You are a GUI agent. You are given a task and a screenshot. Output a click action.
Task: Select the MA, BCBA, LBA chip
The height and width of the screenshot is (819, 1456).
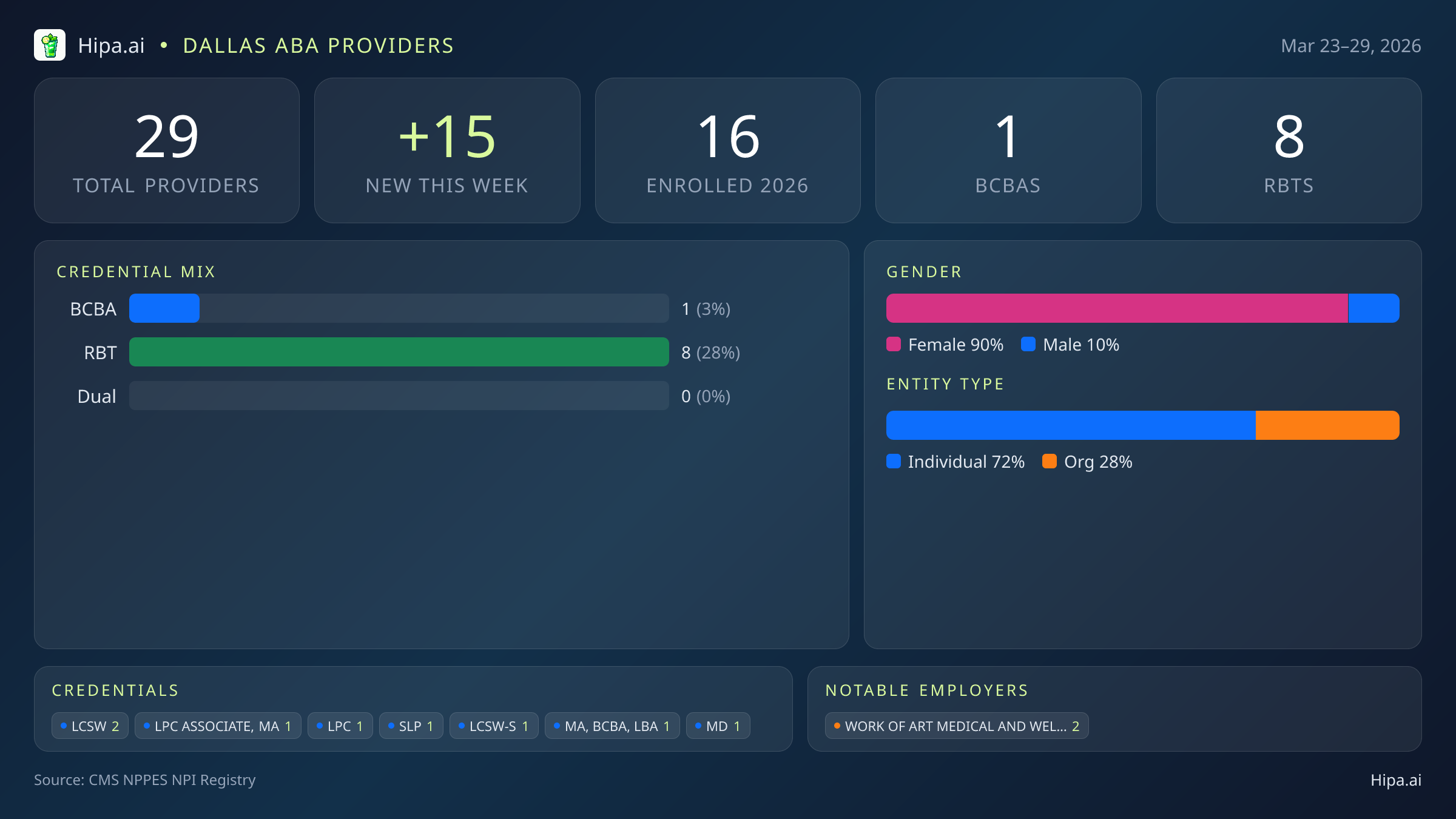point(612,726)
